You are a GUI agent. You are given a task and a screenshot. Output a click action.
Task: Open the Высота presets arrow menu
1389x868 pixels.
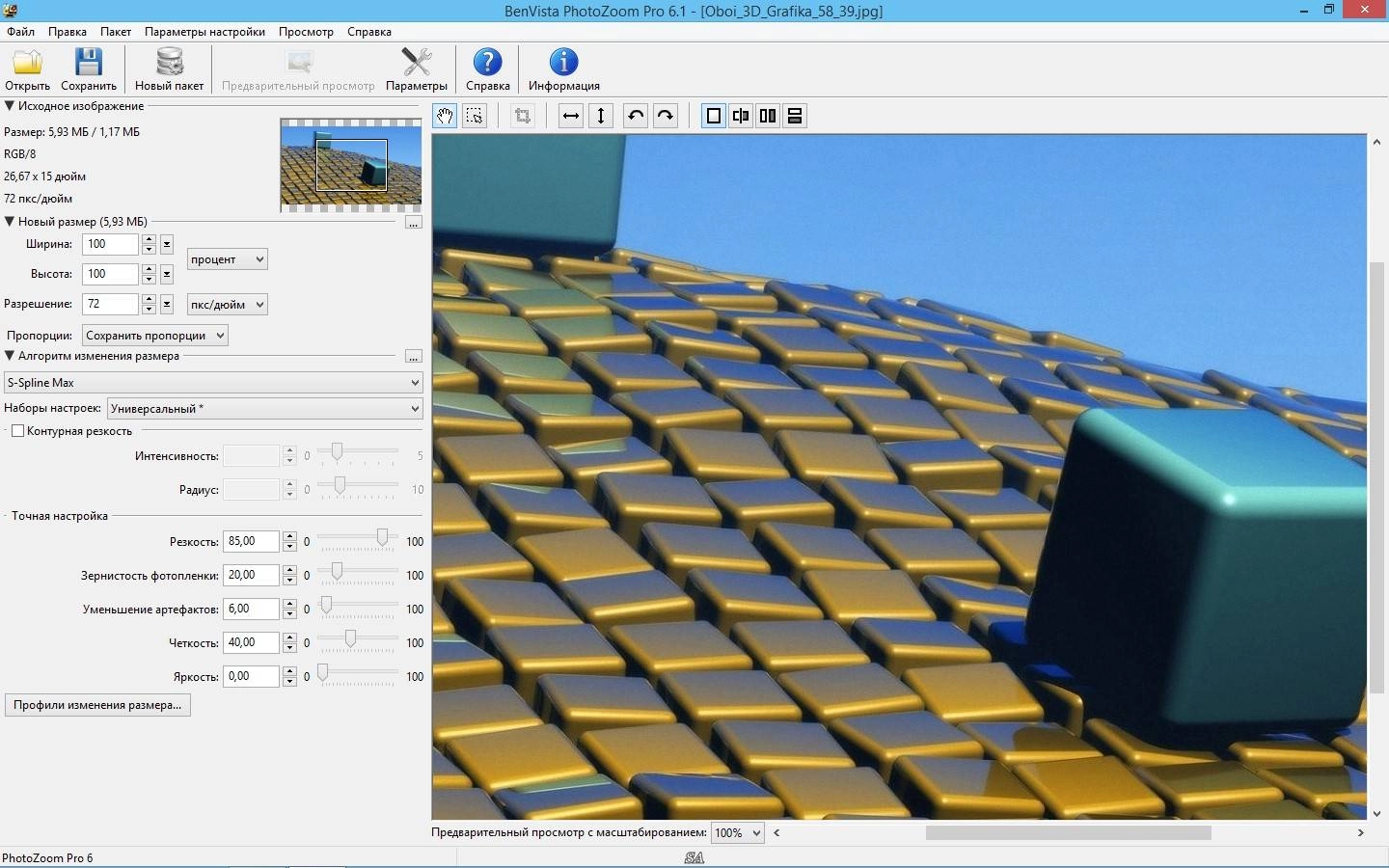point(167,274)
